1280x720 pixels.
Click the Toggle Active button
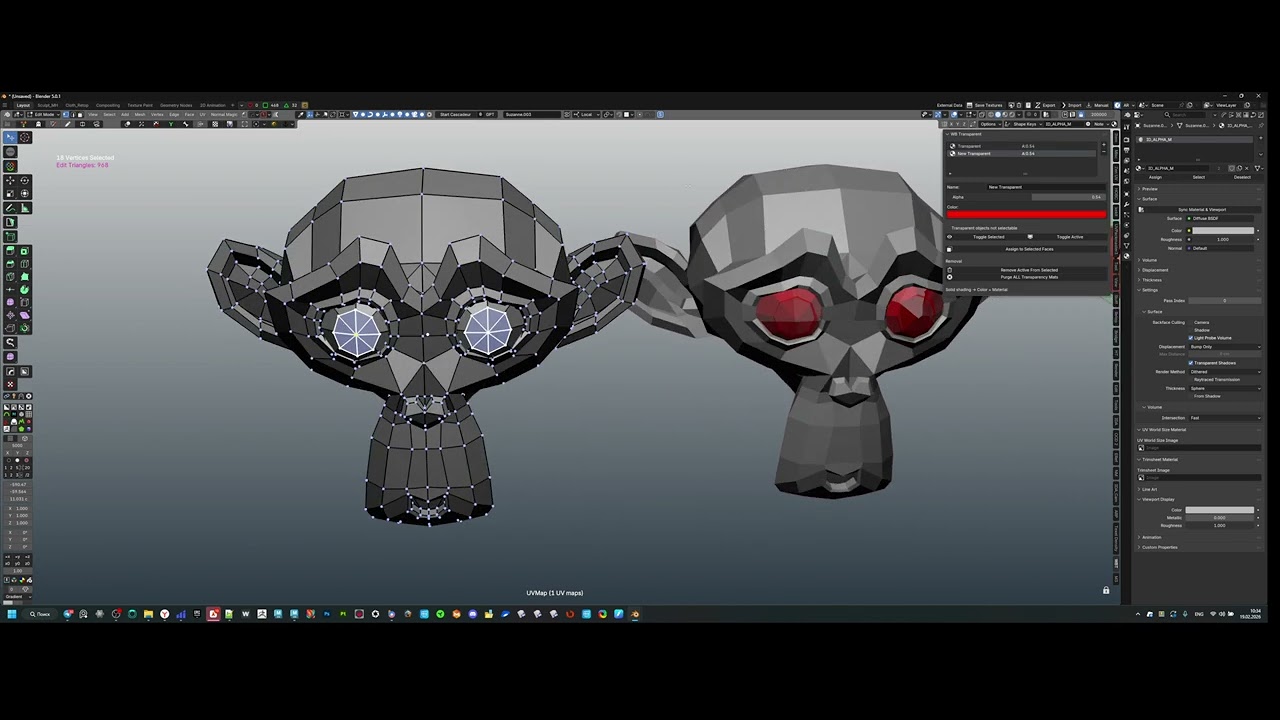(x=1069, y=237)
